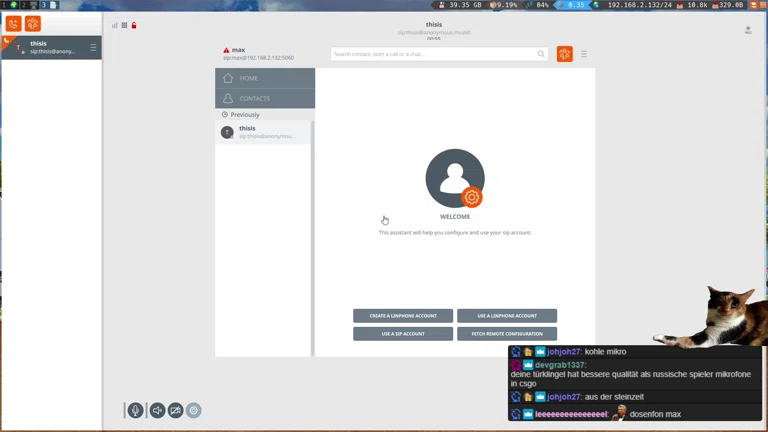The height and width of the screenshot is (432, 768).
Task: Toggle the disabled camera video button
Action: tap(175, 410)
